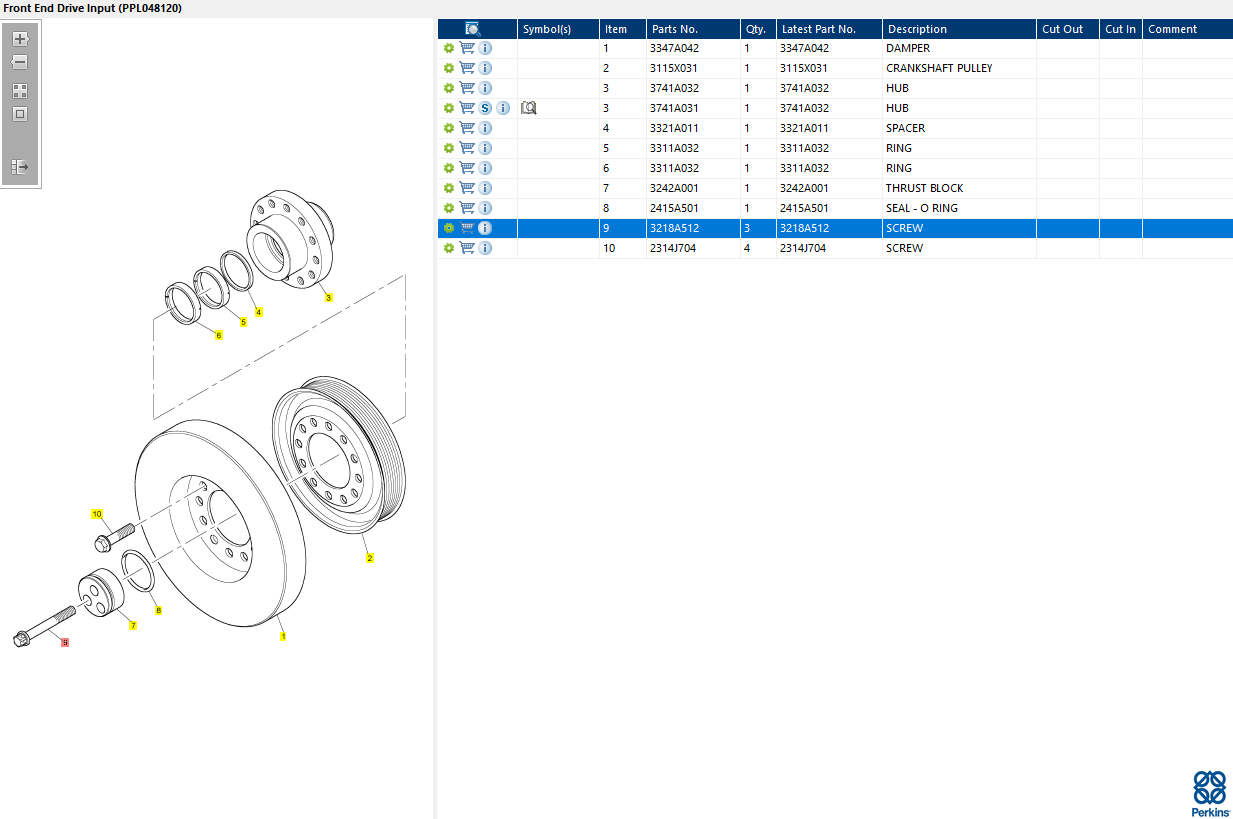Open the book symbol on HUB 3741A031
Screen dimensions: 1233x819
point(529,108)
